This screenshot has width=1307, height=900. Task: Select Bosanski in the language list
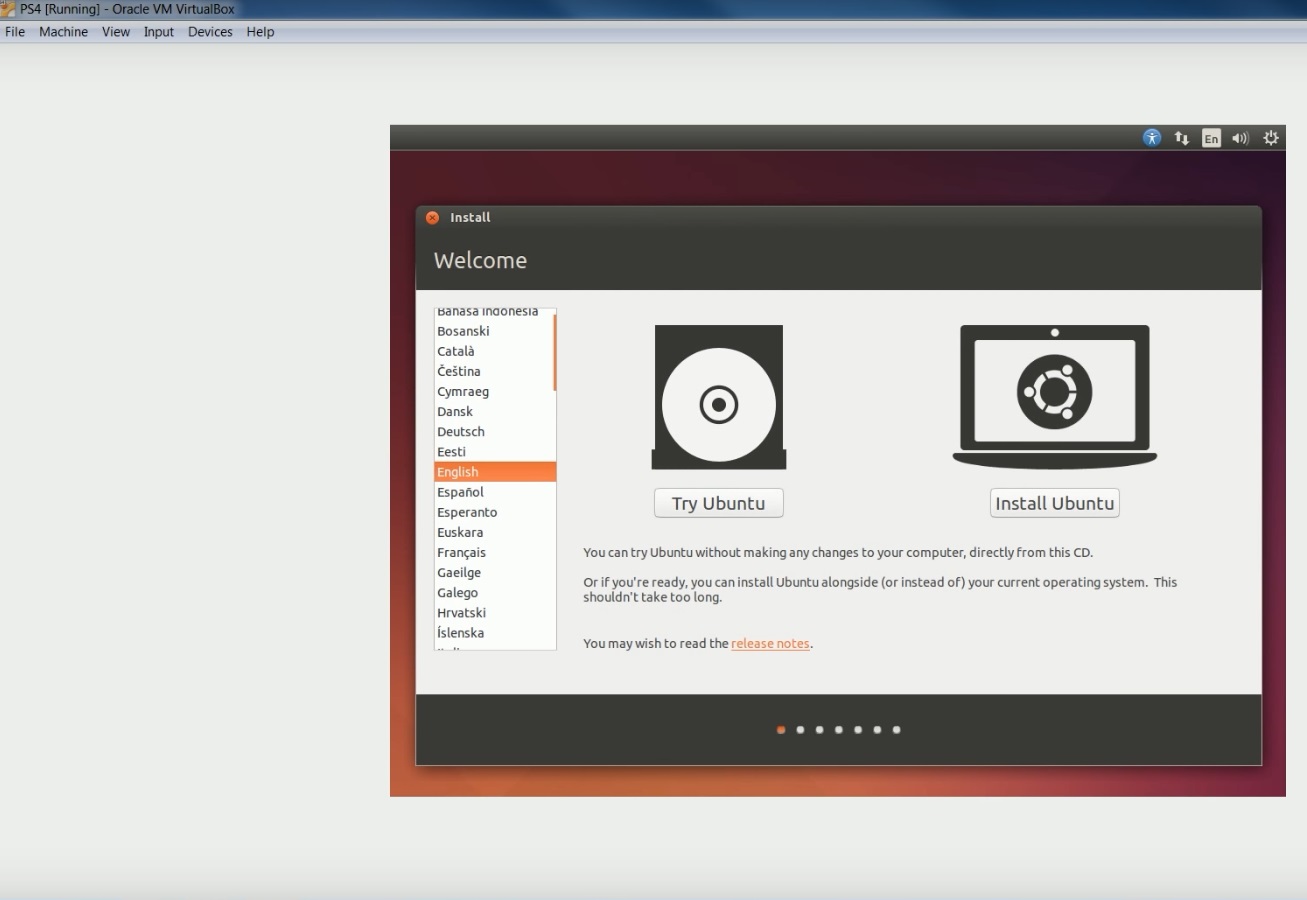coord(494,331)
